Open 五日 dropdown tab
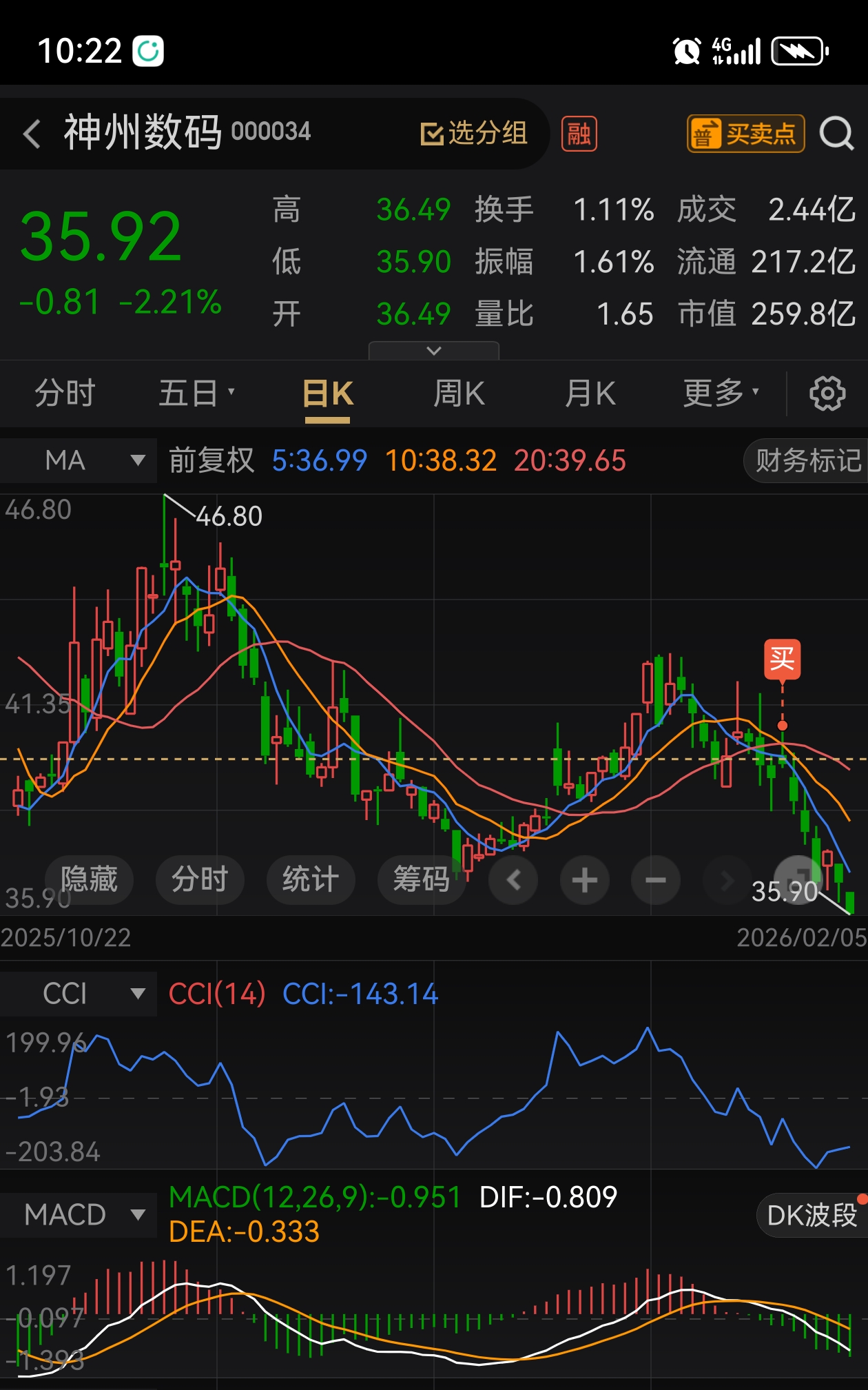This screenshot has height=1390, width=868. pos(196,394)
